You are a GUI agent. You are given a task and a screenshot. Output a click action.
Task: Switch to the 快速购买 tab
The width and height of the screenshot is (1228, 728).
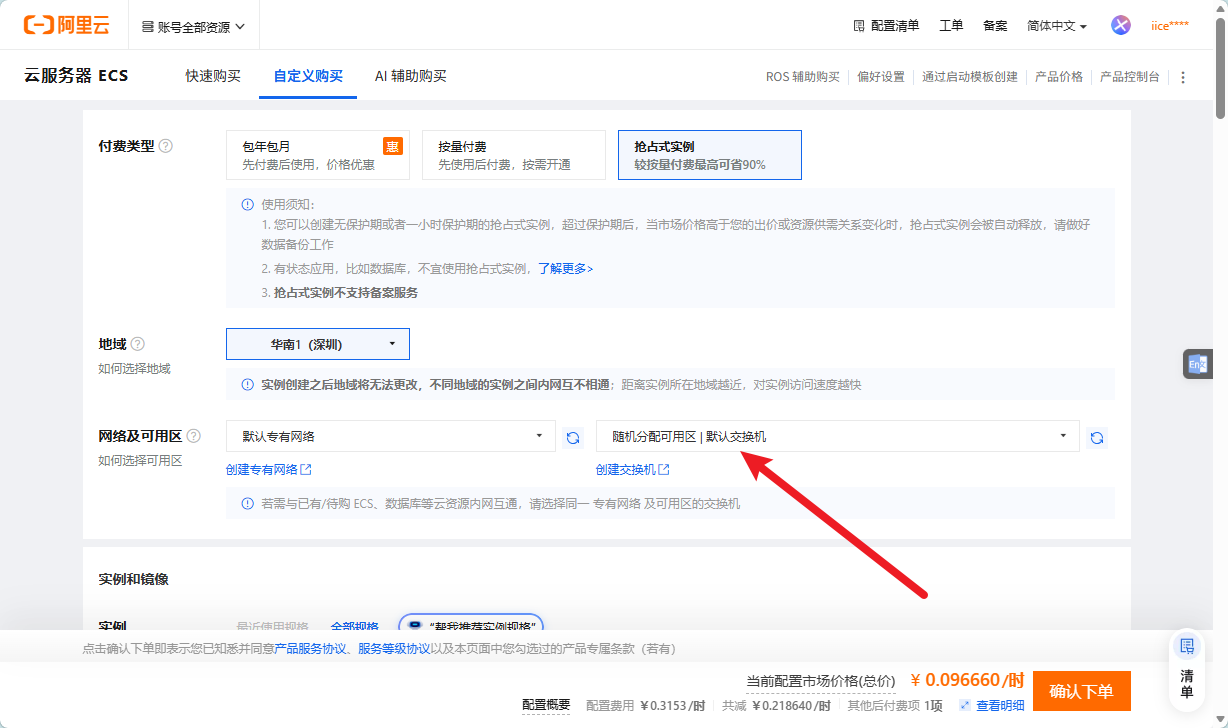coord(213,76)
